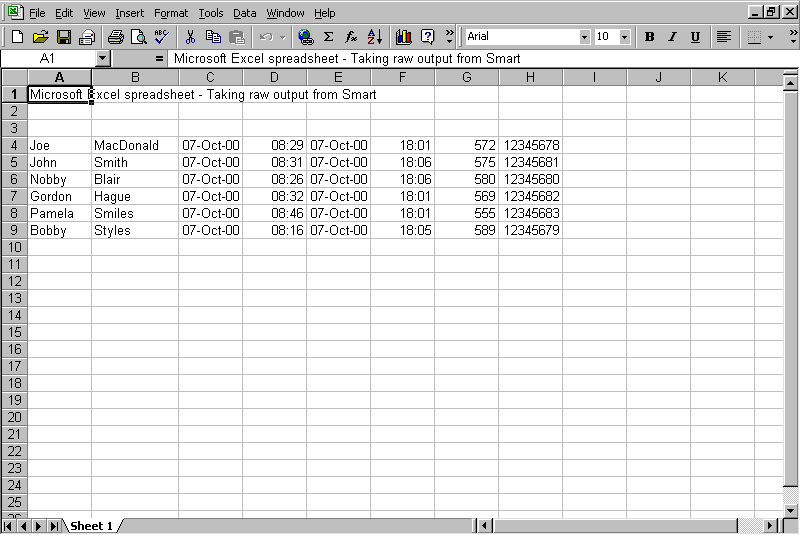Copy selection with the Copy icon
800x535 pixels.
pos(213,37)
